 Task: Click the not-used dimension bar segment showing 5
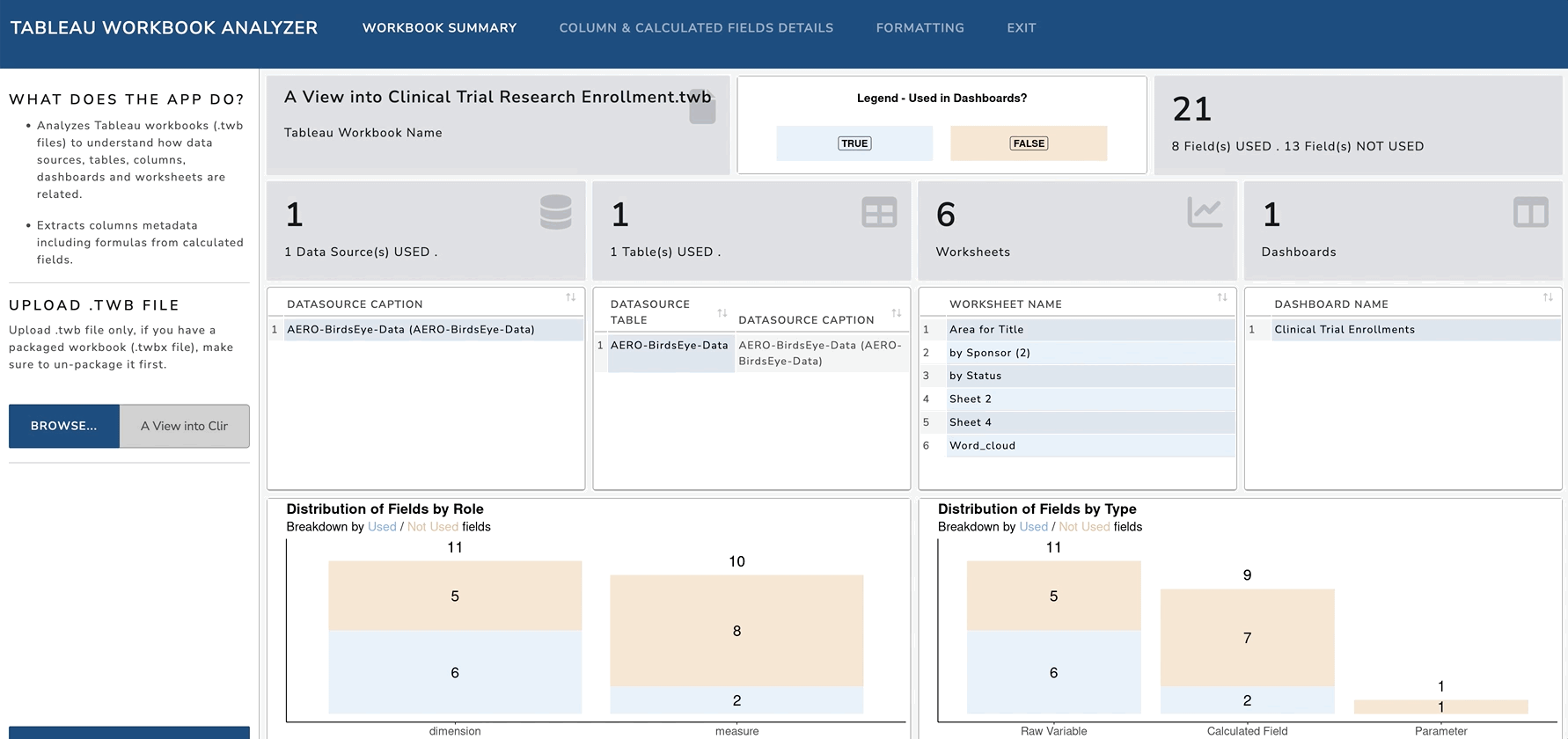[455, 596]
